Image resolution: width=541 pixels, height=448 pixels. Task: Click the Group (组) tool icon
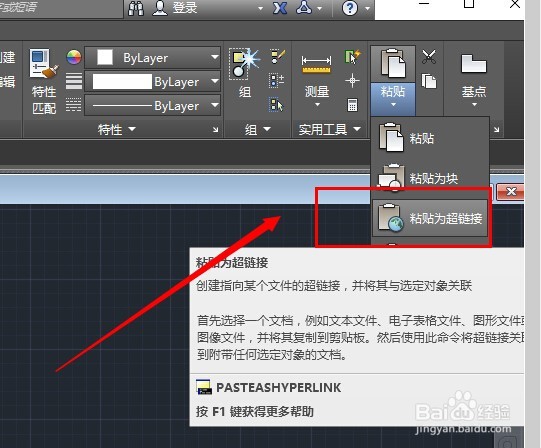pos(244,64)
